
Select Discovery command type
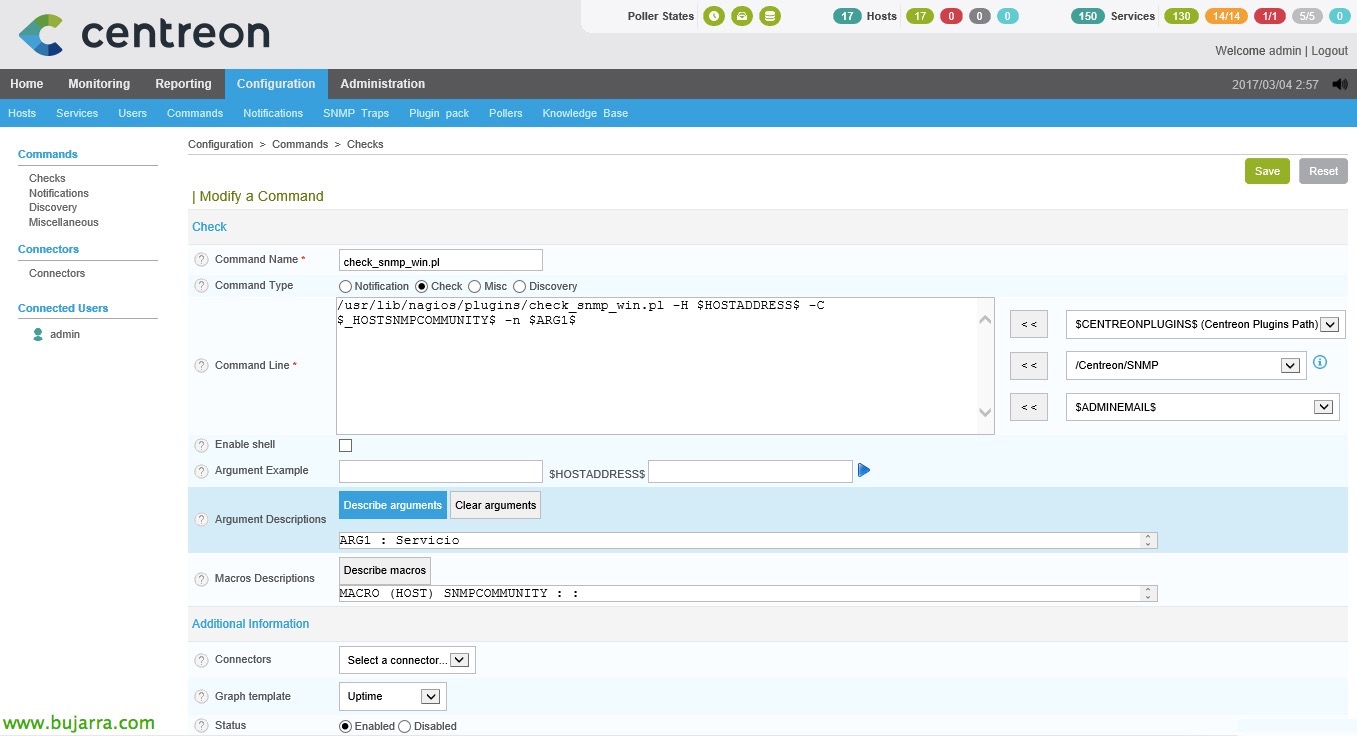519,287
